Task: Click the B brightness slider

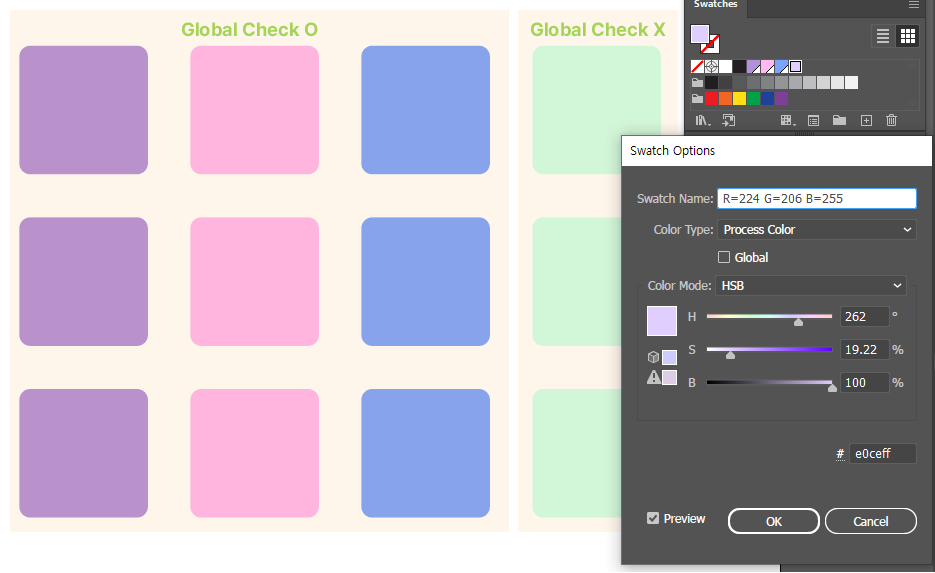Action: 769,383
